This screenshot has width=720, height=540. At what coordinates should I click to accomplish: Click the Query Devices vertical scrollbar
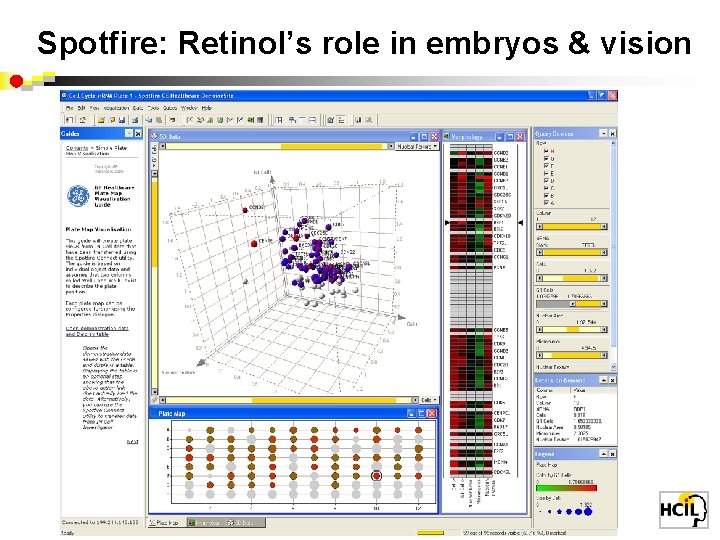[613, 255]
